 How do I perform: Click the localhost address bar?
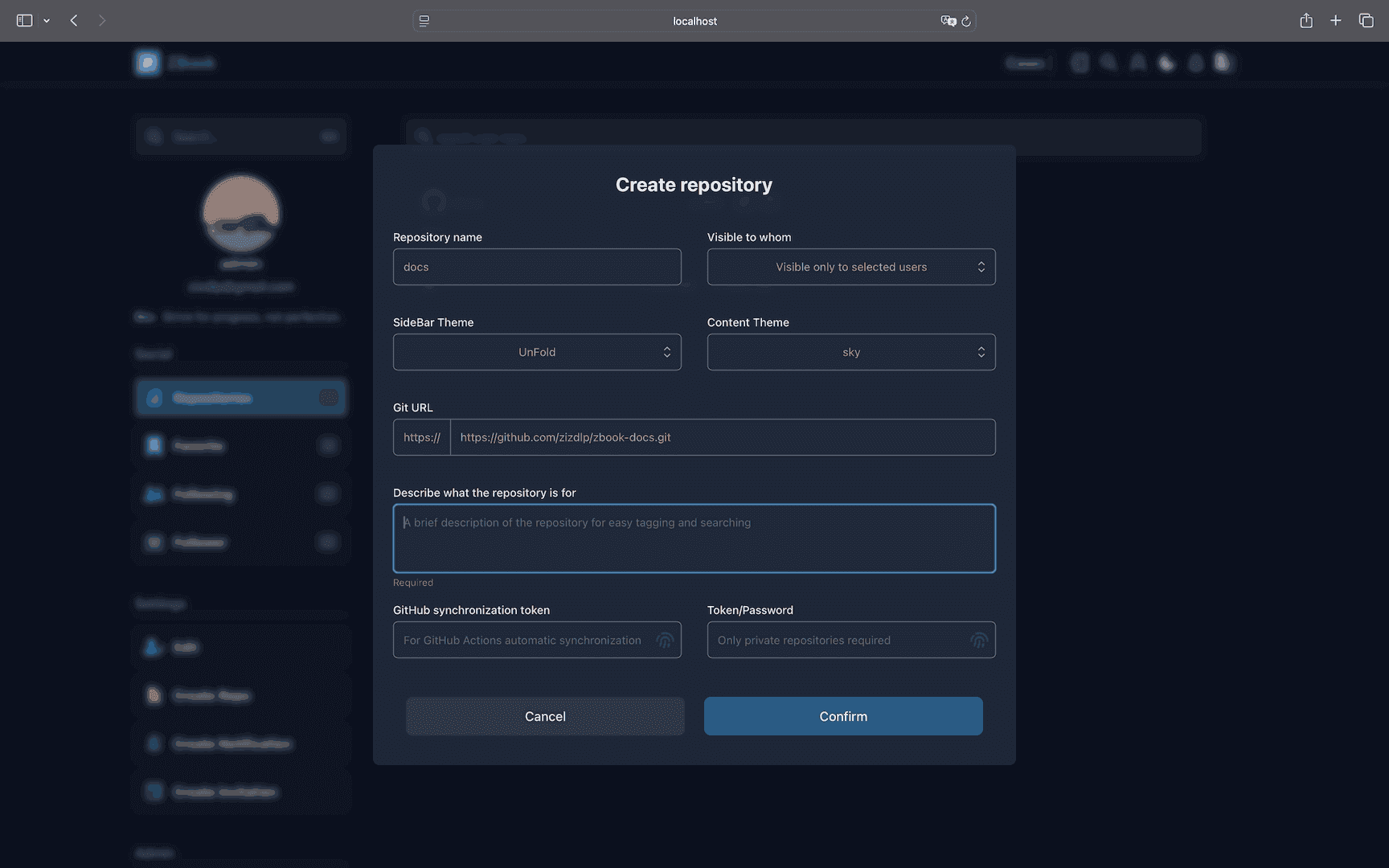tap(694, 21)
